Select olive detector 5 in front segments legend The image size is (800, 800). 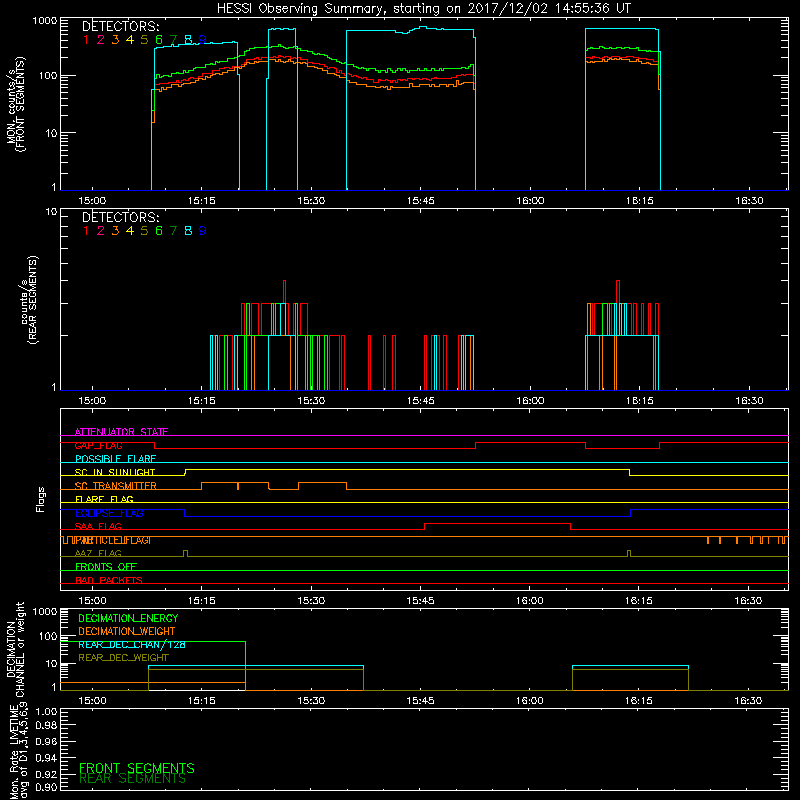(x=144, y=40)
